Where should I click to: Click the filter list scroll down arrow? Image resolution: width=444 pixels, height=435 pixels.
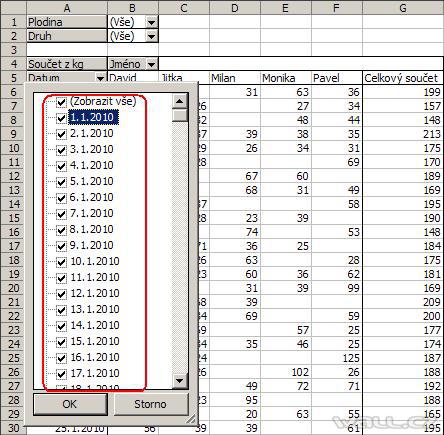[180, 380]
